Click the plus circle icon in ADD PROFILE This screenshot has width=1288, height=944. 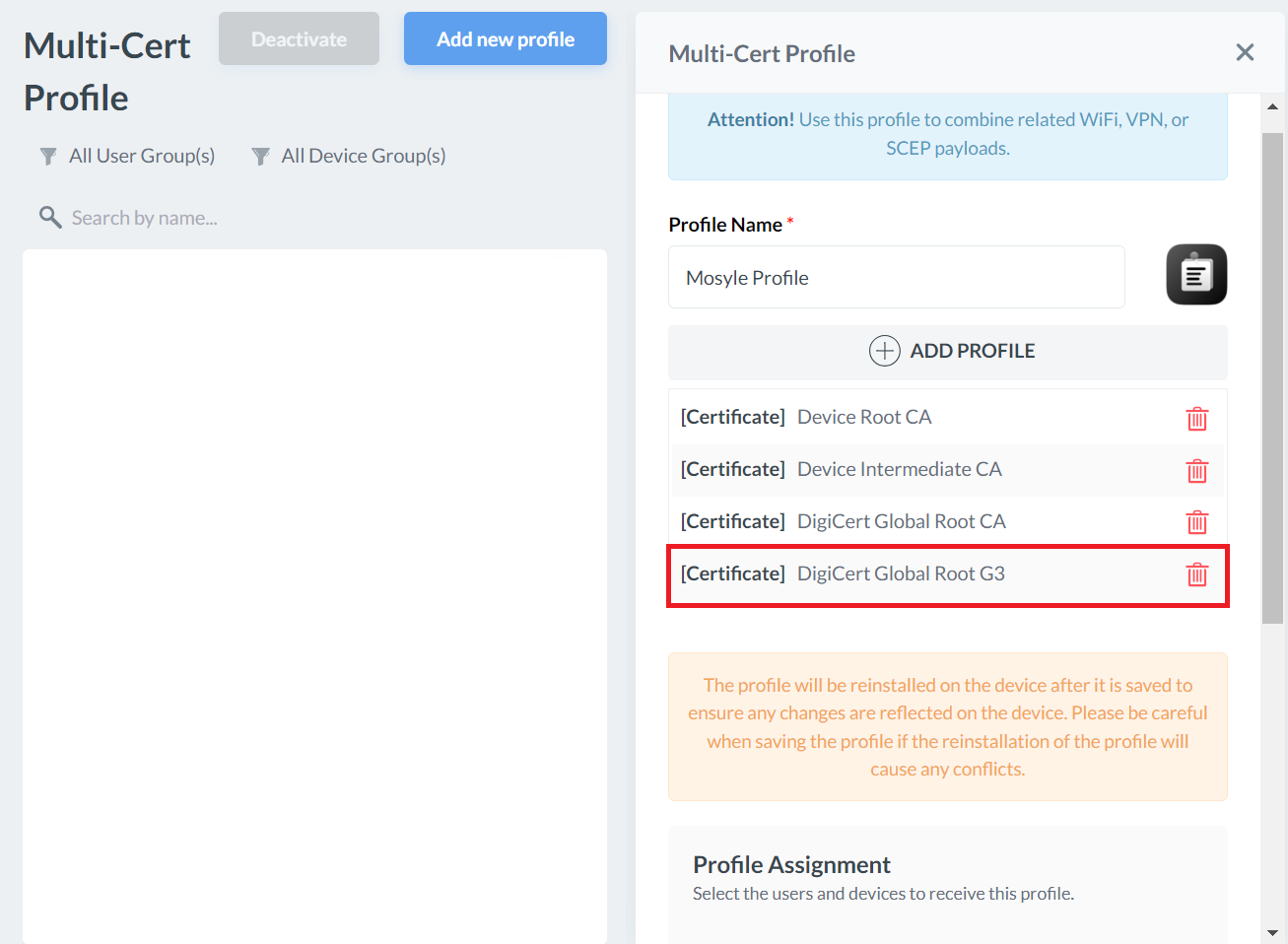(x=884, y=351)
